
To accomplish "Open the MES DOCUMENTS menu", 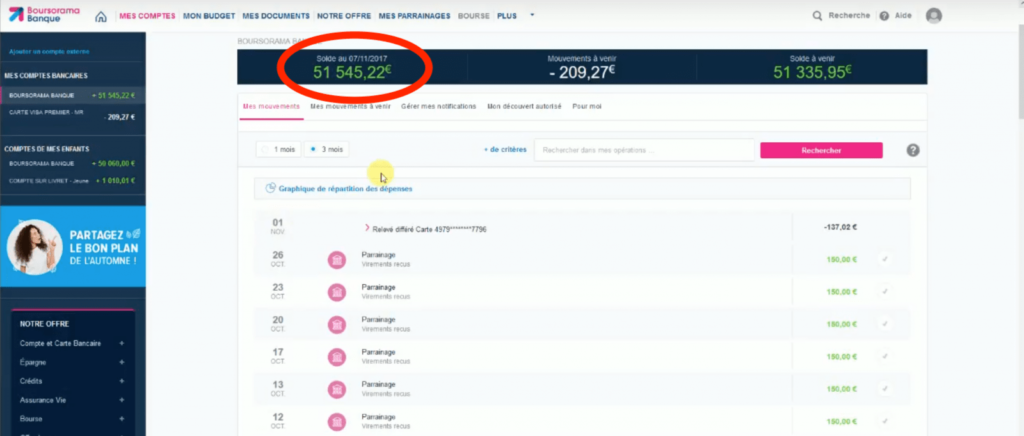I will pyautogui.click(x=276, y=16).
